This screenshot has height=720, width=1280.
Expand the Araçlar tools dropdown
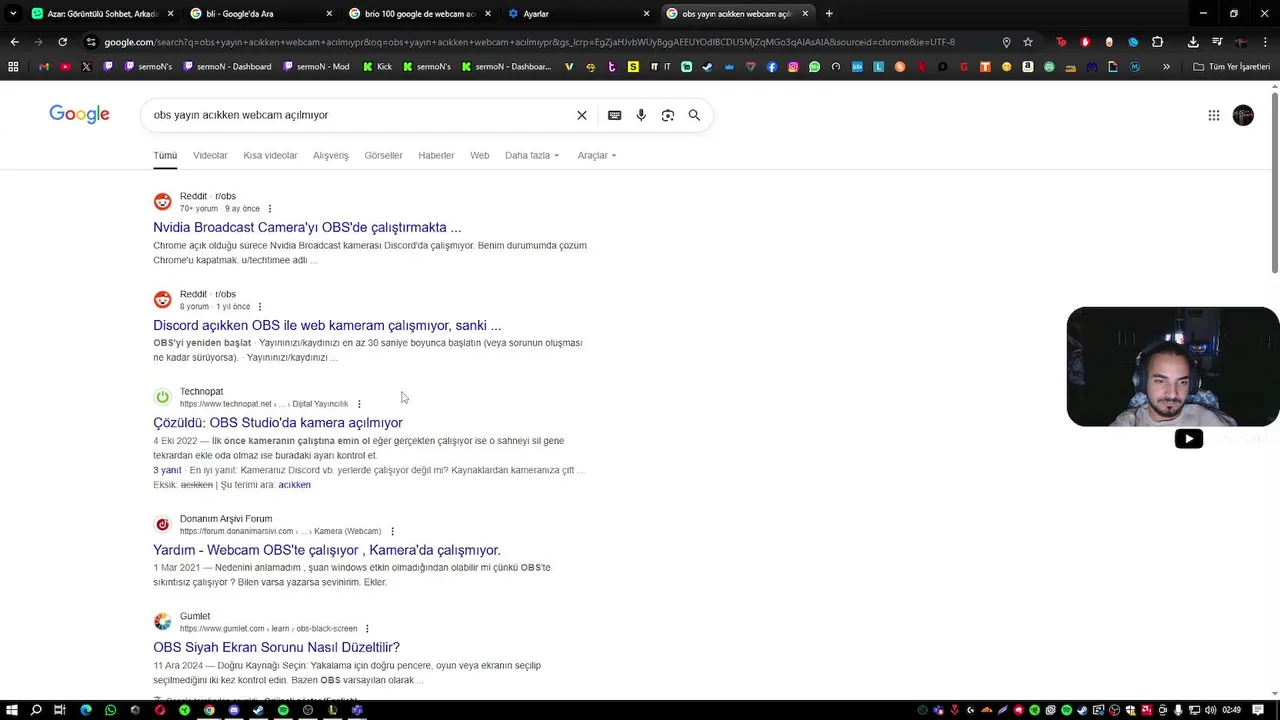coord(597,155)
